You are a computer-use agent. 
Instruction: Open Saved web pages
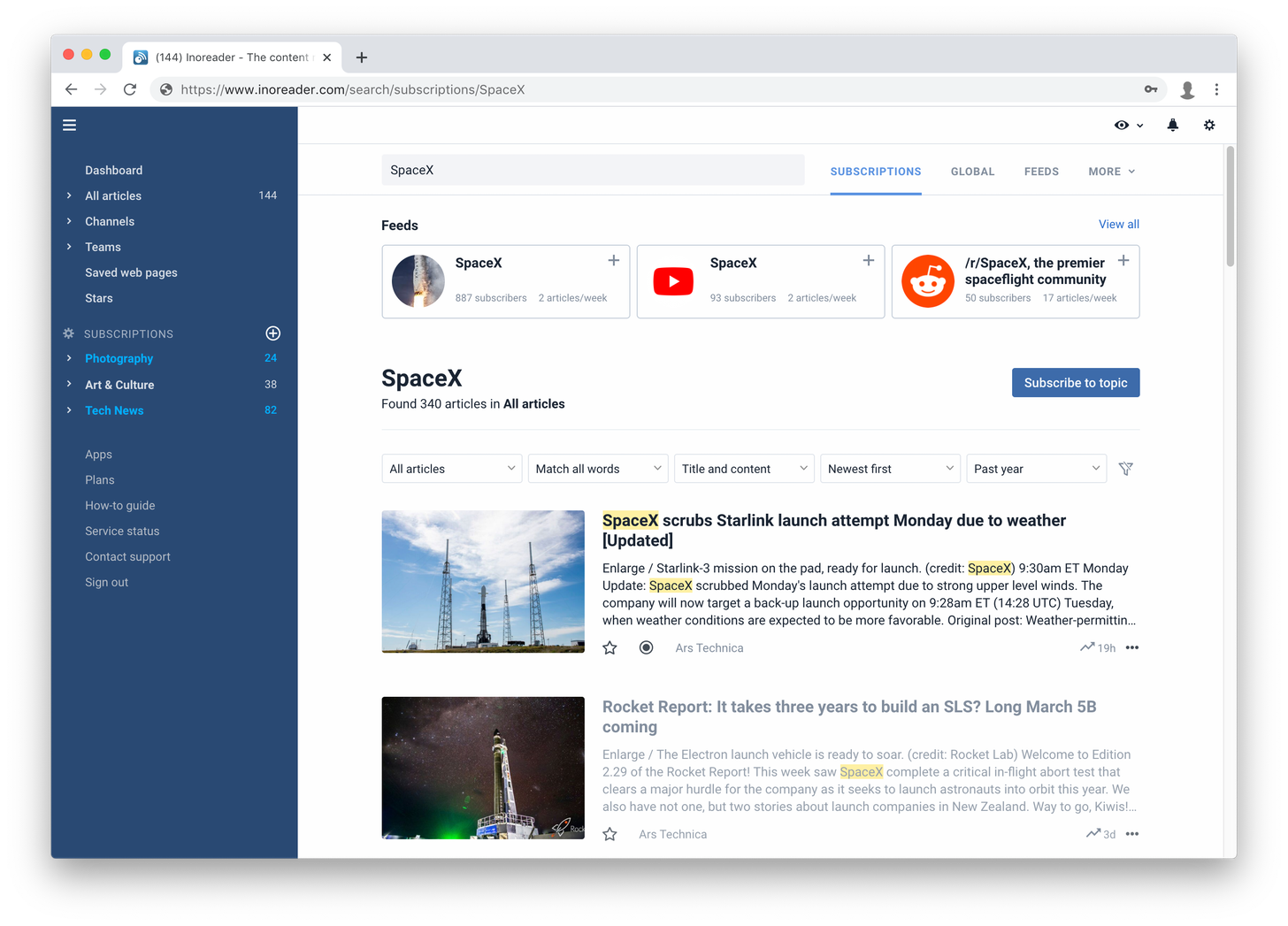click(131, 272)
